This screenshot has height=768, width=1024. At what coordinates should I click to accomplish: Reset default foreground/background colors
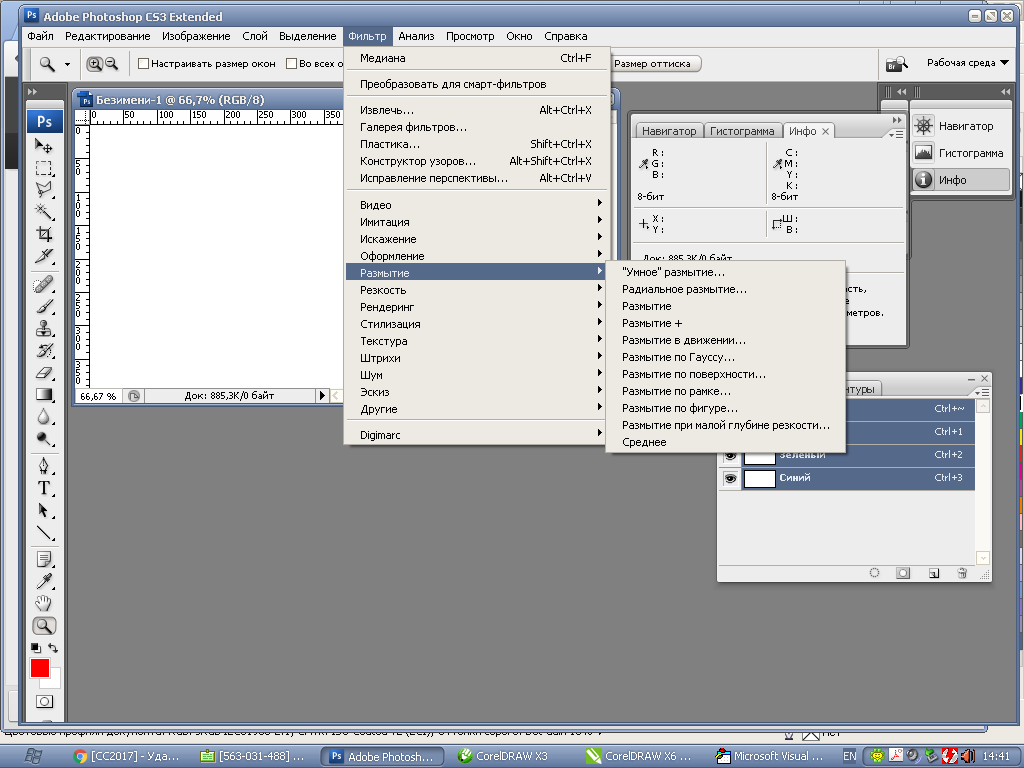click(x=36, y=648)
